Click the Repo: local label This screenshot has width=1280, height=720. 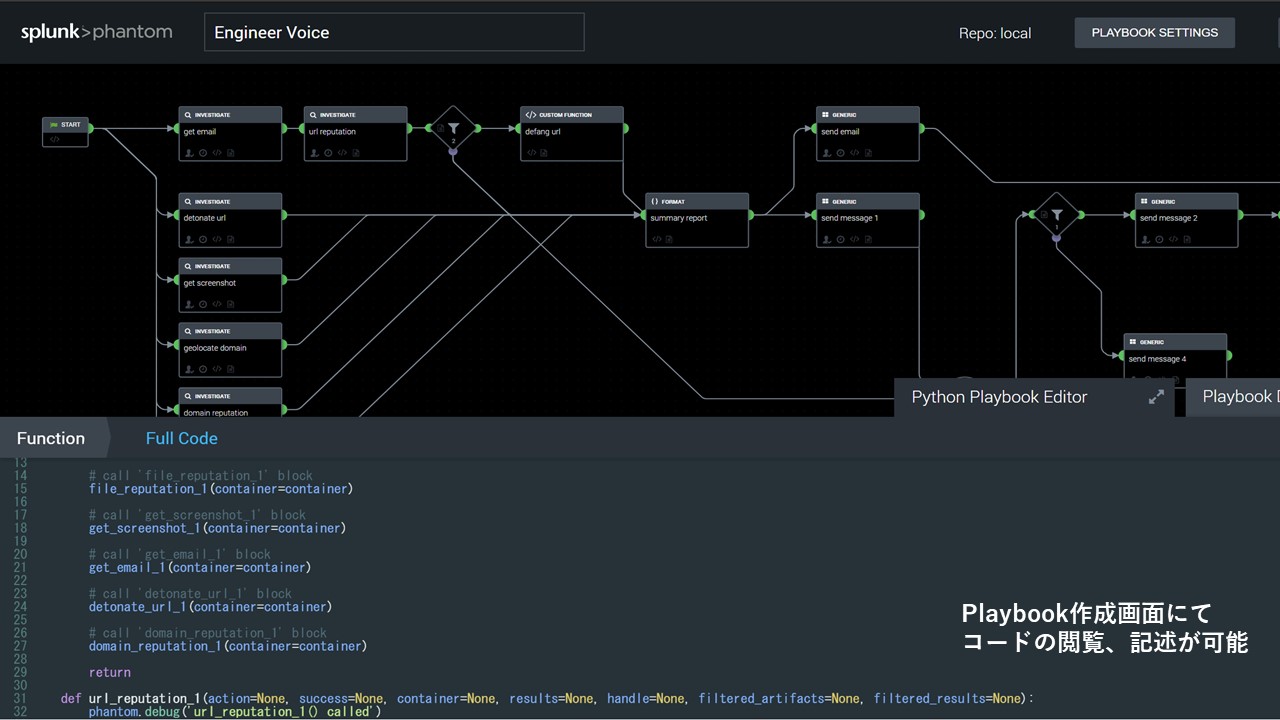995,33
